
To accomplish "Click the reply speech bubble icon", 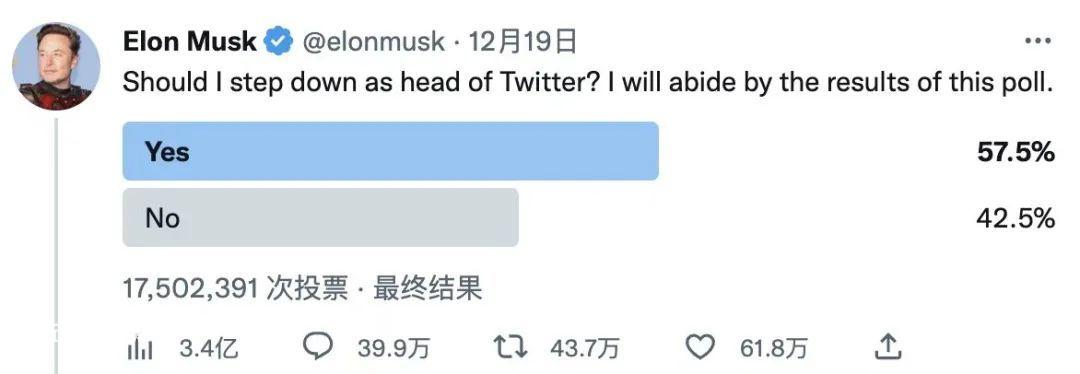I will [318, 348].
